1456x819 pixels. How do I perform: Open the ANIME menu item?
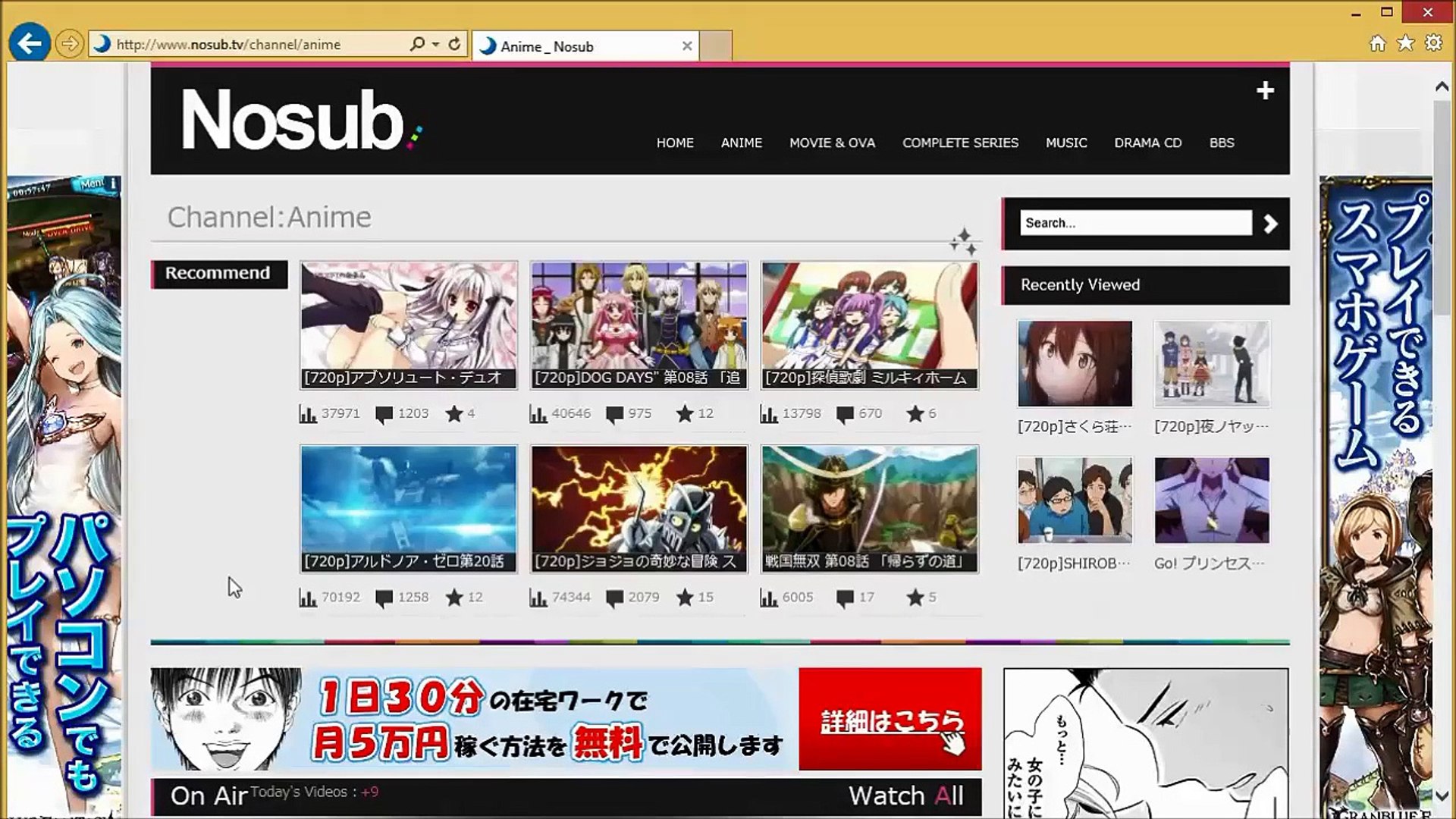(x=741, y=143)
